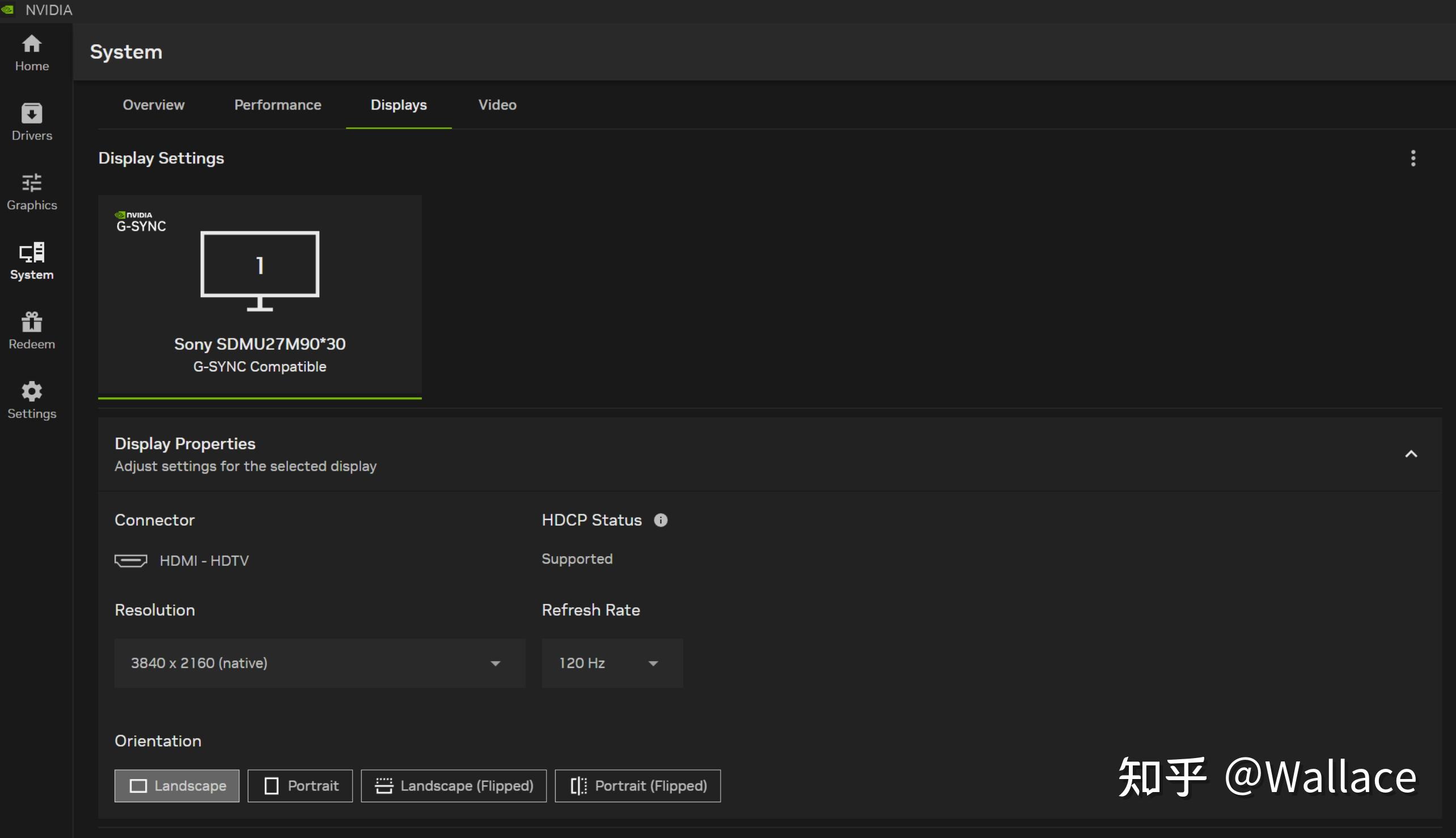Select Landscape (Flipped) orientation
This screenshot has width=1456, height=838.
point(454,786)
